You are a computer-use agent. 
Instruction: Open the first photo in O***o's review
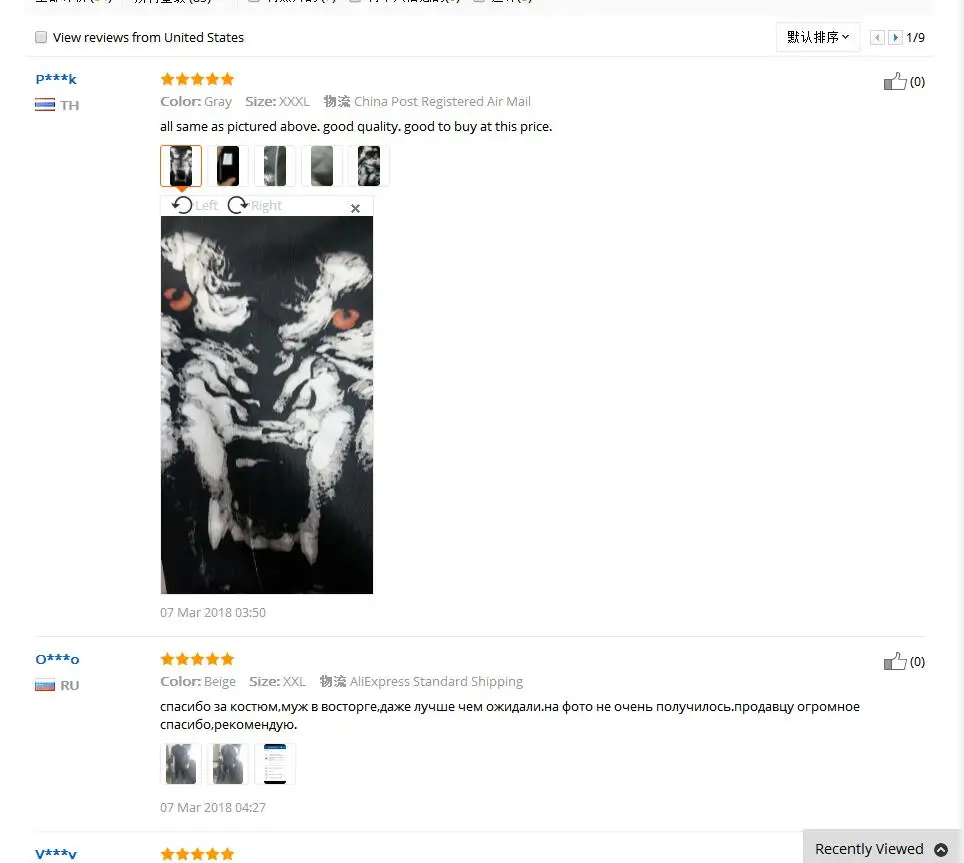181,764
